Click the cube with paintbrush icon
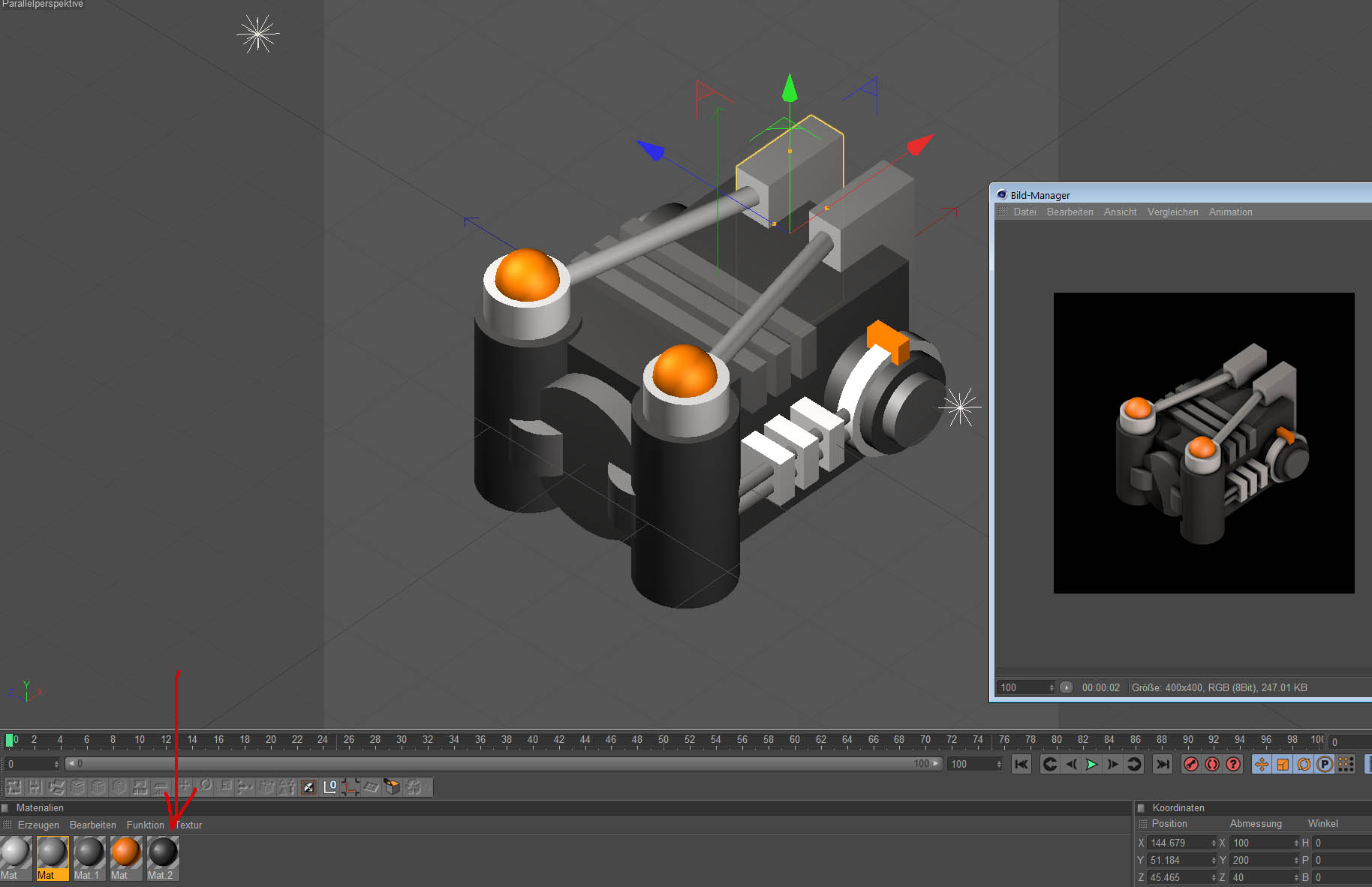1372x887 pixels. pyautogui.click(x=393, y=787)
